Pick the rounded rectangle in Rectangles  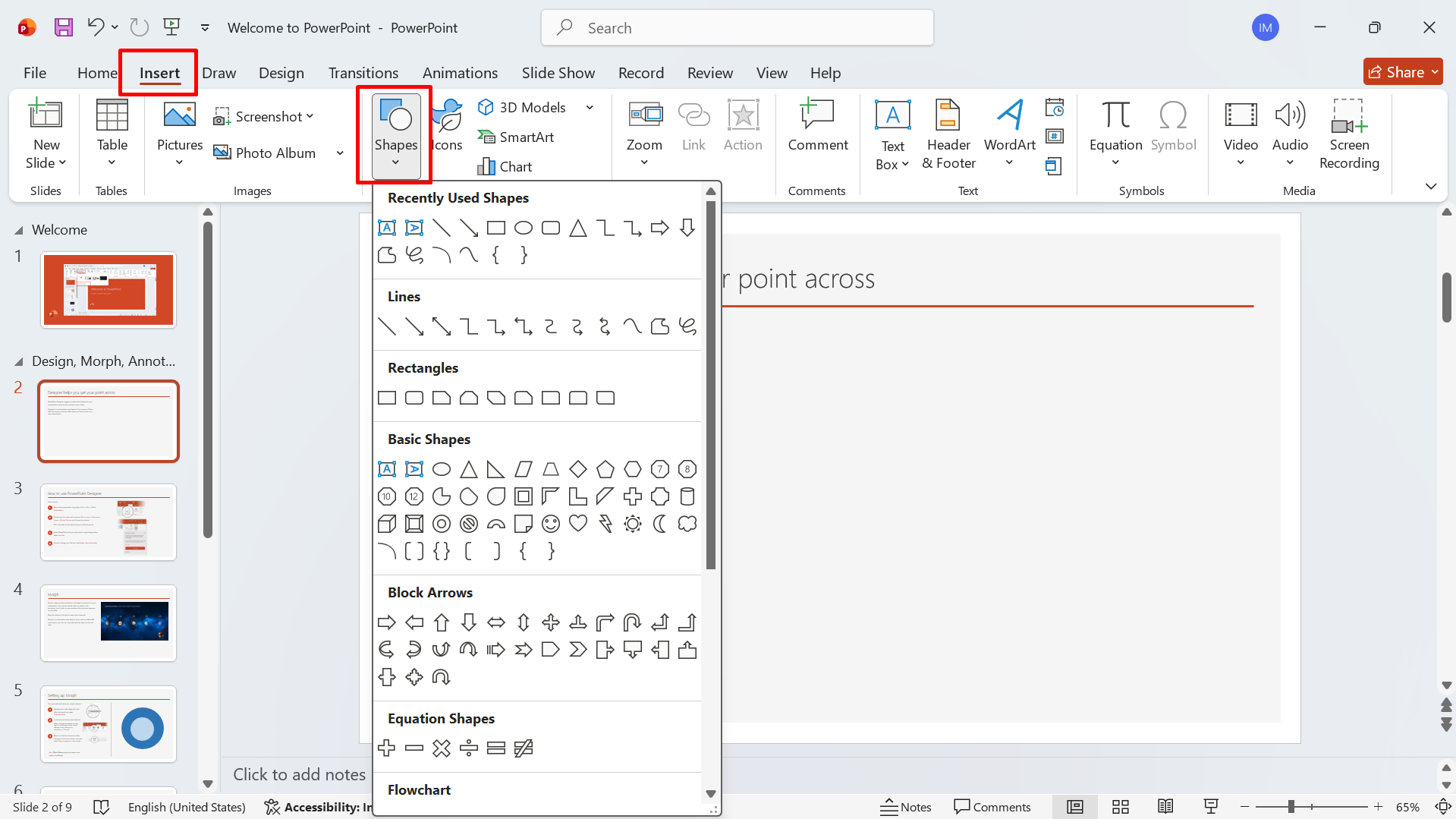[414, 398]
